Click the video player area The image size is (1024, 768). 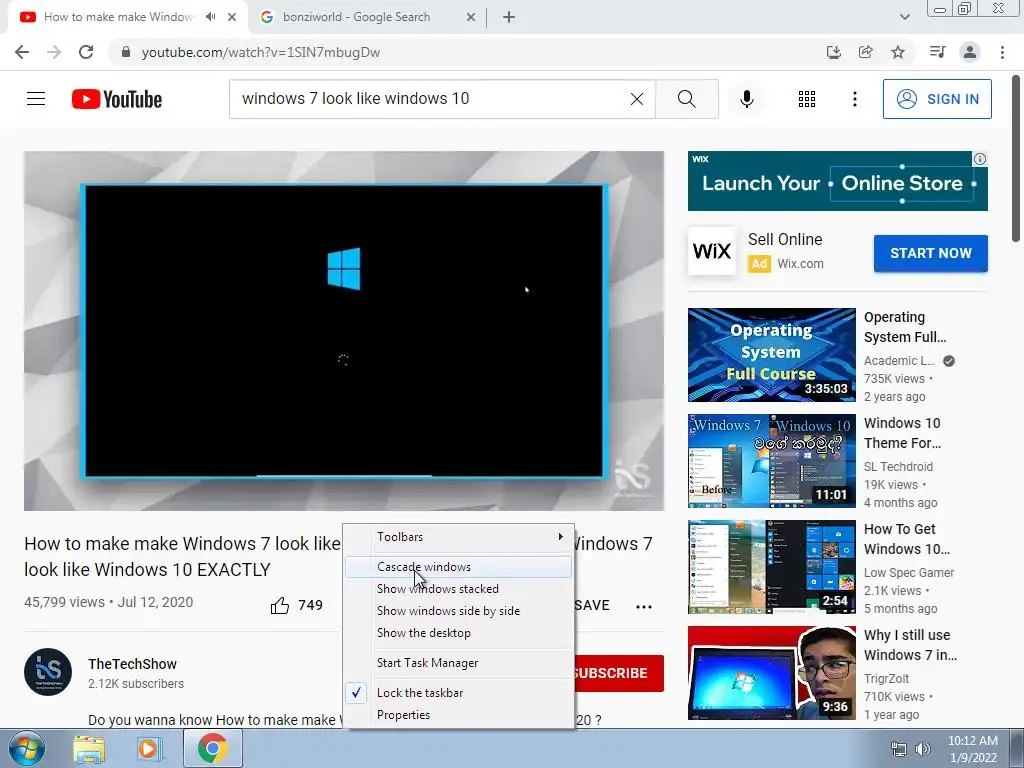[344, 330]
